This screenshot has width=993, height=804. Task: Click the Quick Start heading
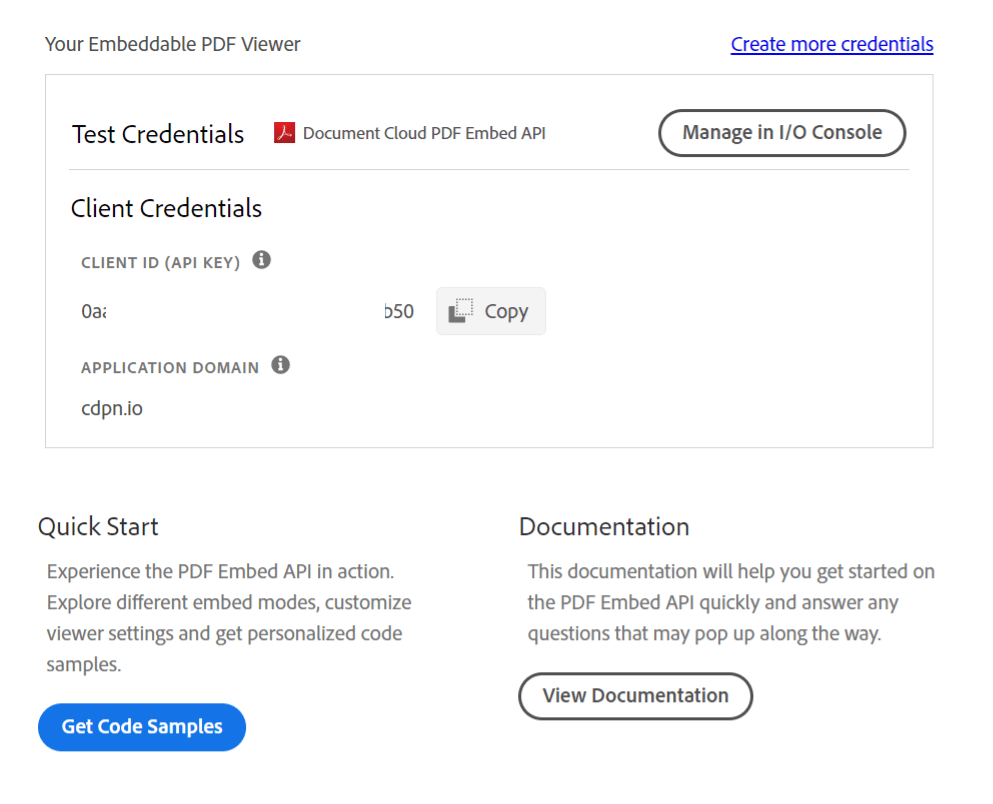coord(98,527)
